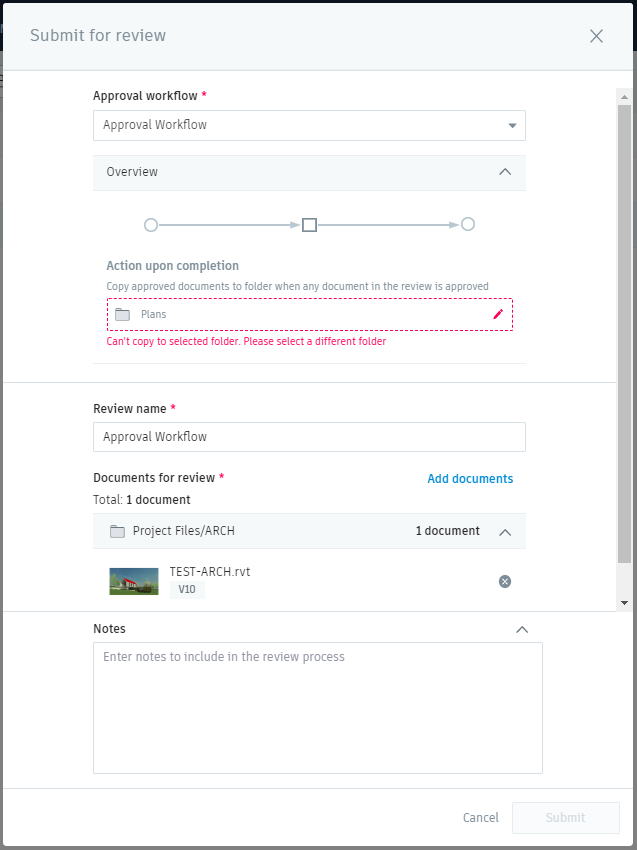Click the pink pencil edit folder icon
637x850 pixels.
498,314
